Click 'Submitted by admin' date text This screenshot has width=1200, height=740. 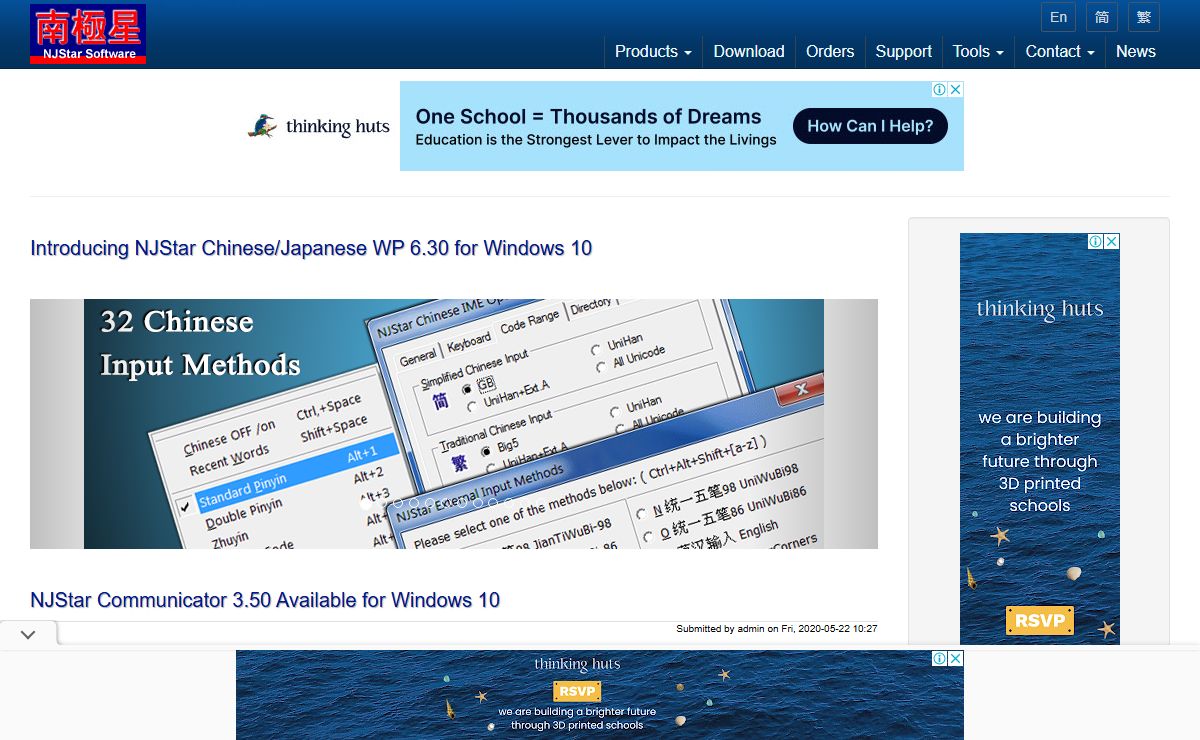[x=777, y=629]
